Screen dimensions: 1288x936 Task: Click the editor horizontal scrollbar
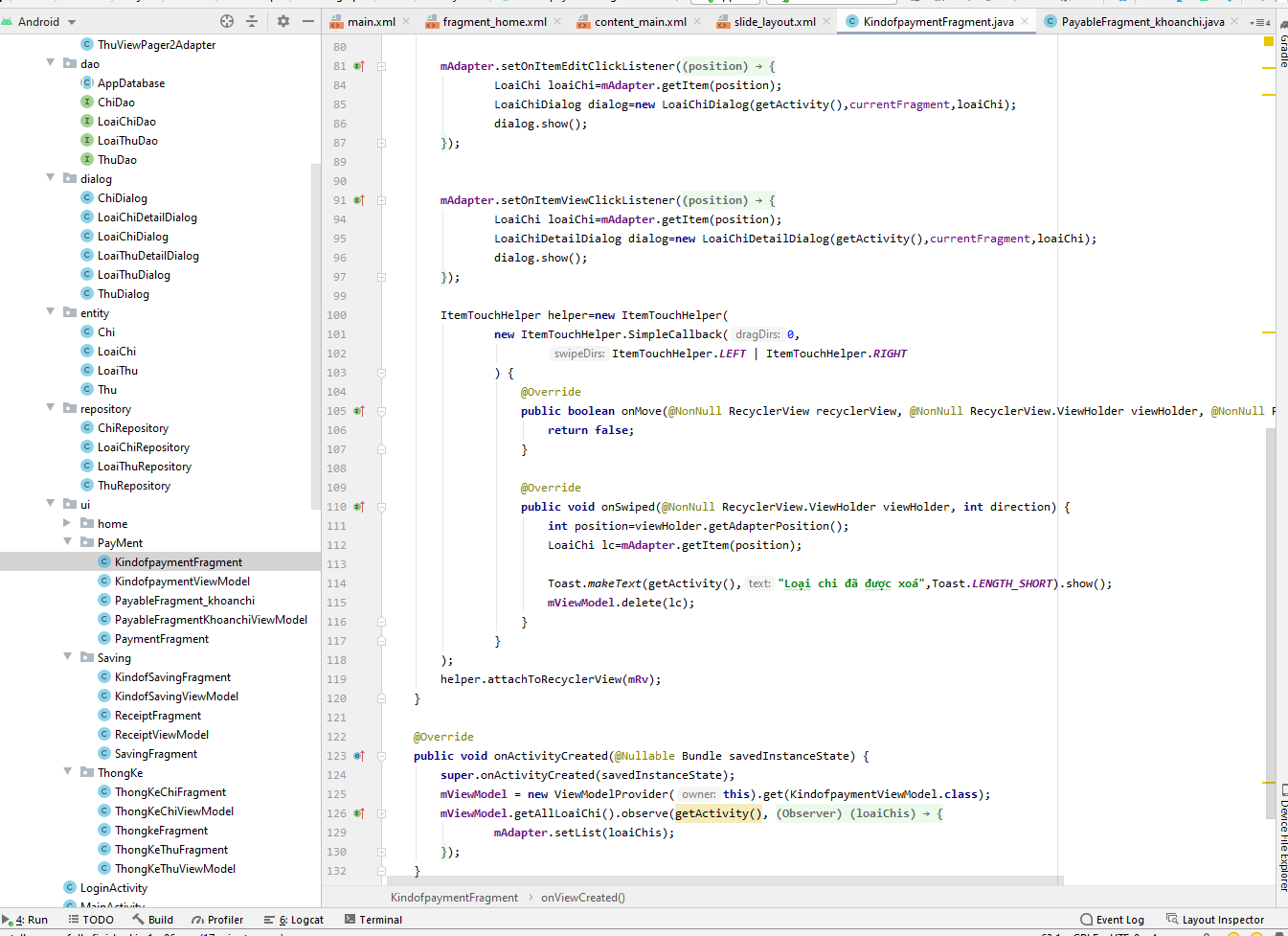pyautogui.click(x=726, y=880)
